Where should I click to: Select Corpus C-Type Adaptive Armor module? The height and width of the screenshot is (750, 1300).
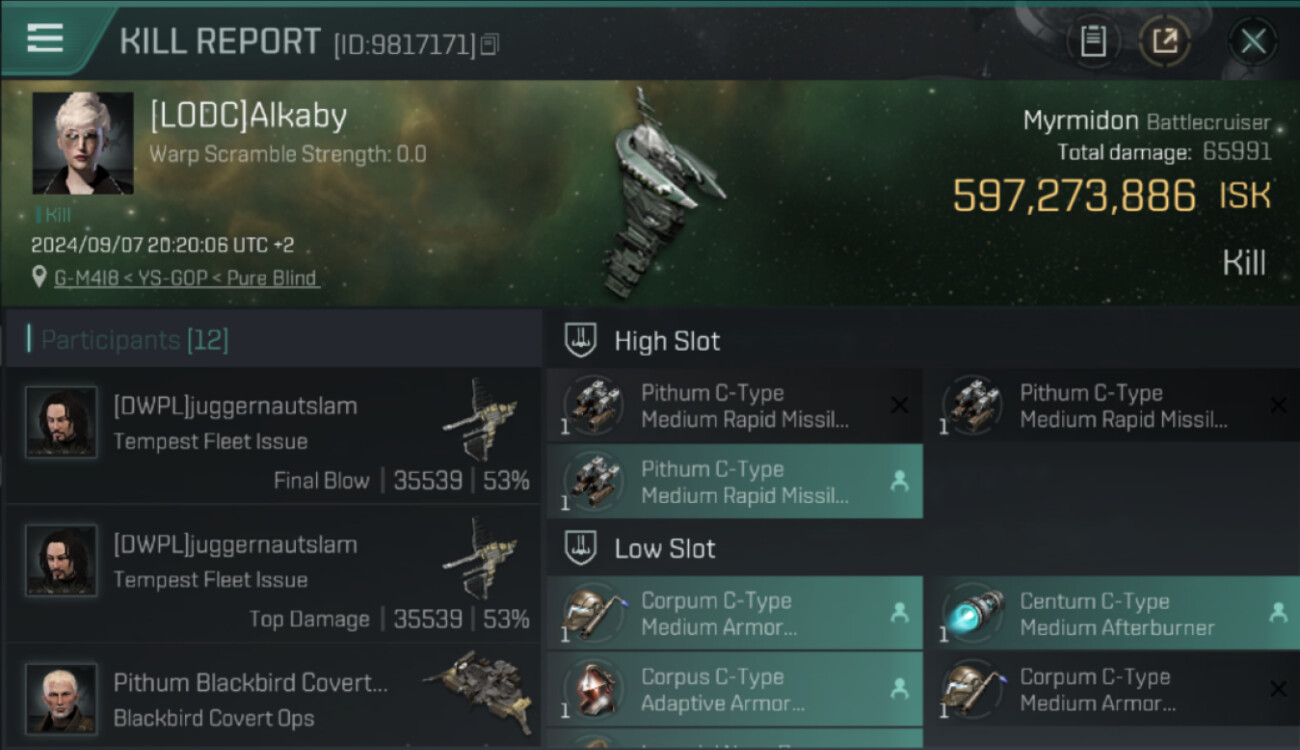click(x=735, y=689)
